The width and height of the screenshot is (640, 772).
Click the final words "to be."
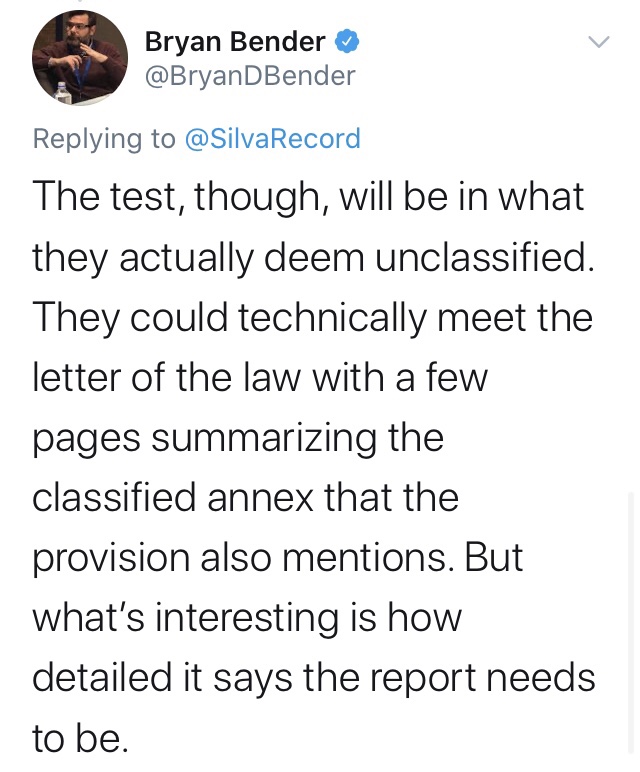pos(80,738)
